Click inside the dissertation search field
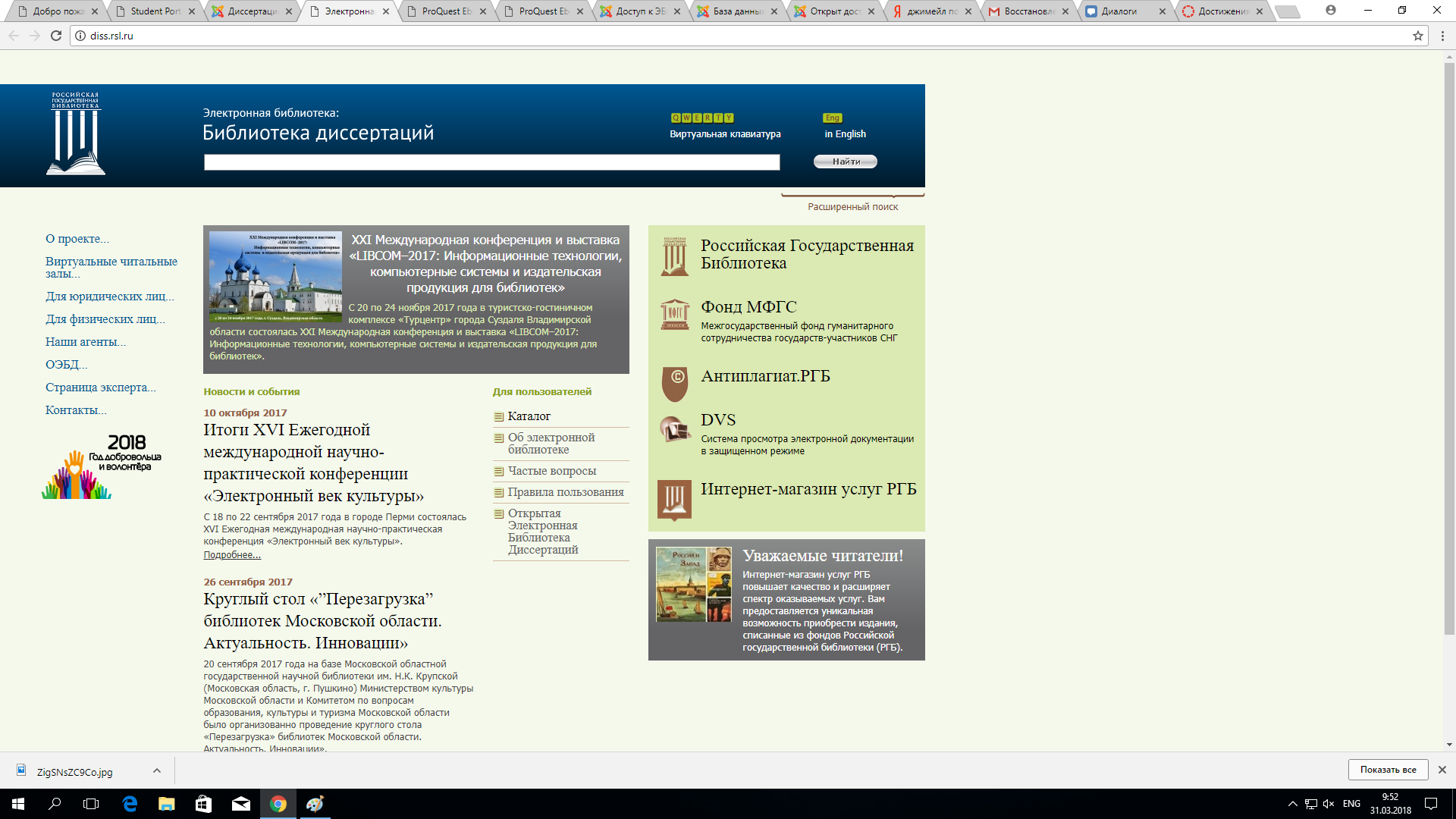 tap(491, 162)
